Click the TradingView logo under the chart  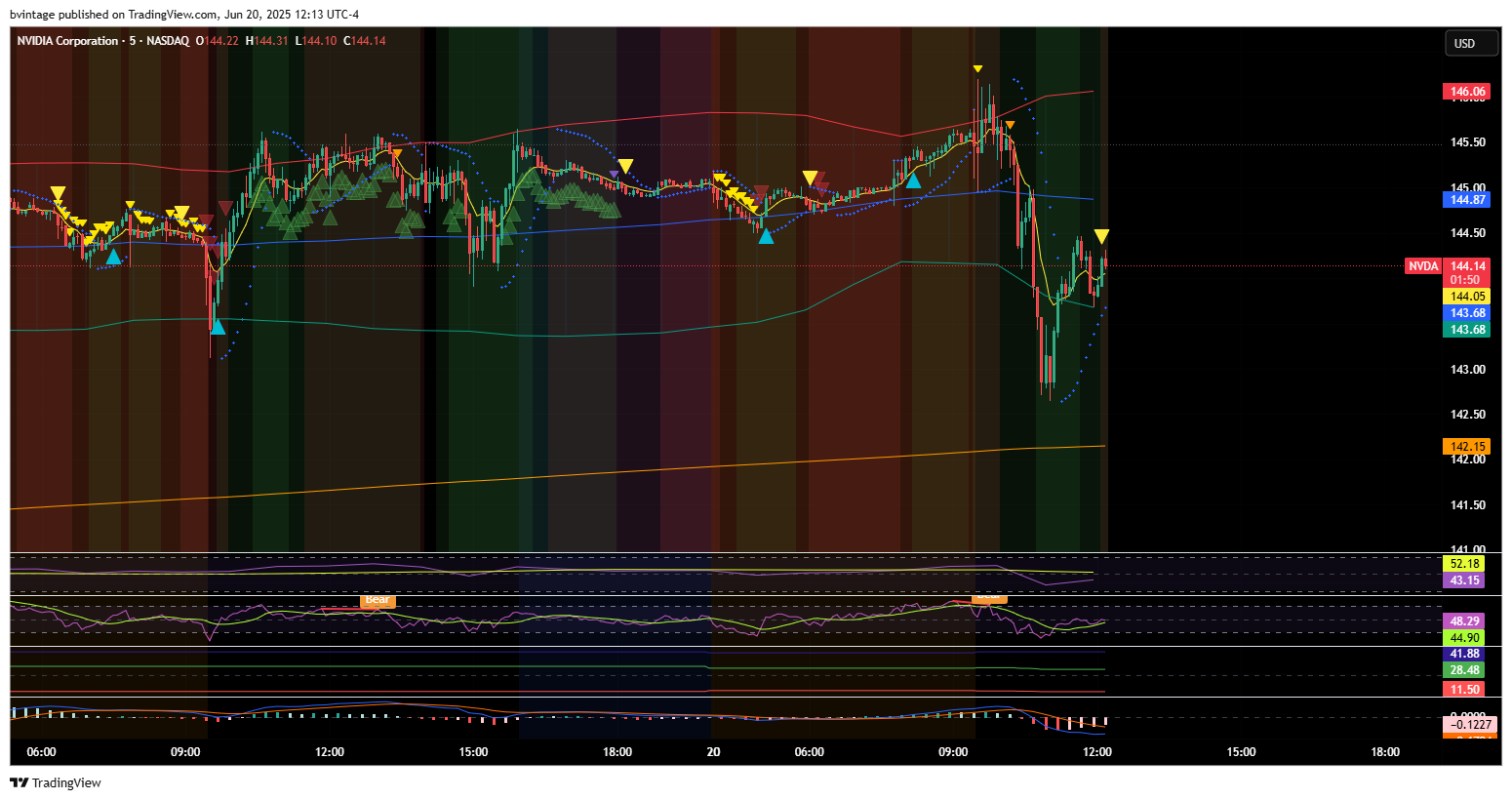click(x=56, y=782)
